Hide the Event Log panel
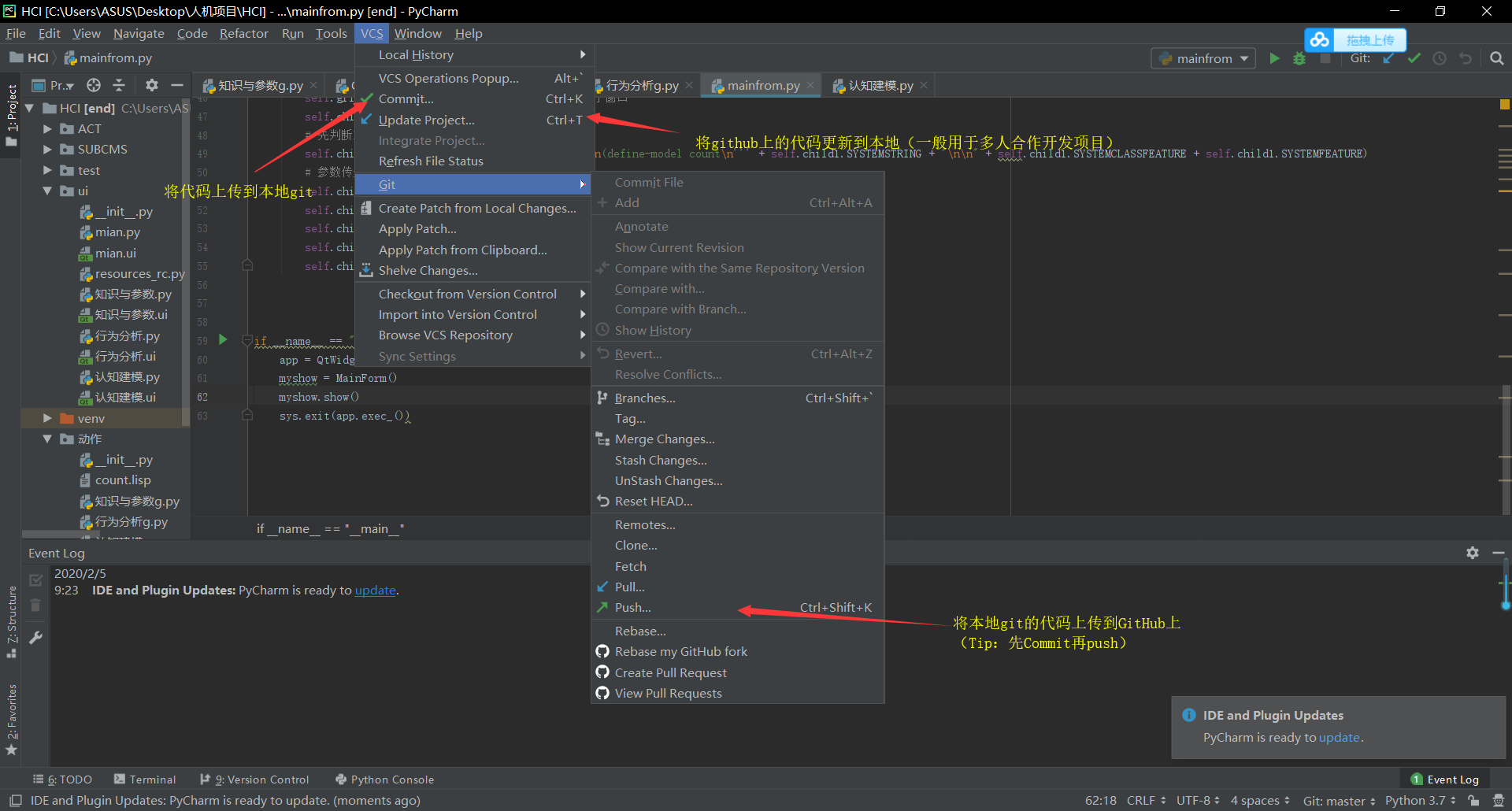Screen dimensions: 1512x811 pyautogui.click(x=1498, y=553)
